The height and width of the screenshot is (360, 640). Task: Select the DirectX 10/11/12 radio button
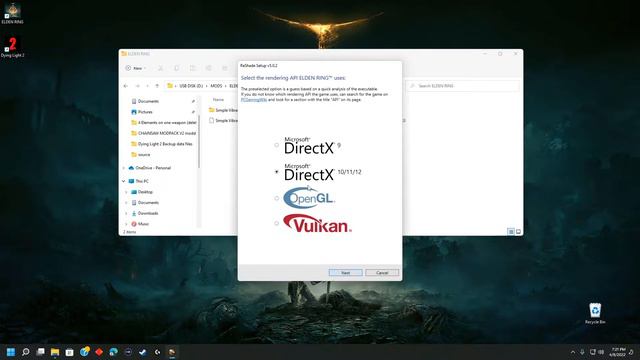[276, 172]
